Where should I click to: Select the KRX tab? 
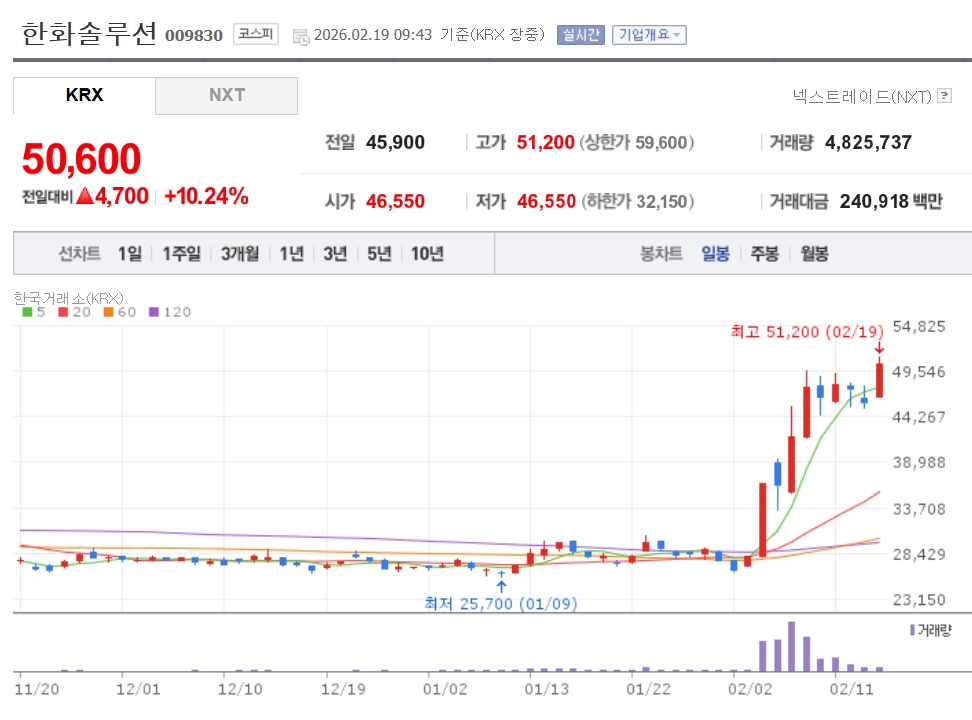click(x=84, y=96)
